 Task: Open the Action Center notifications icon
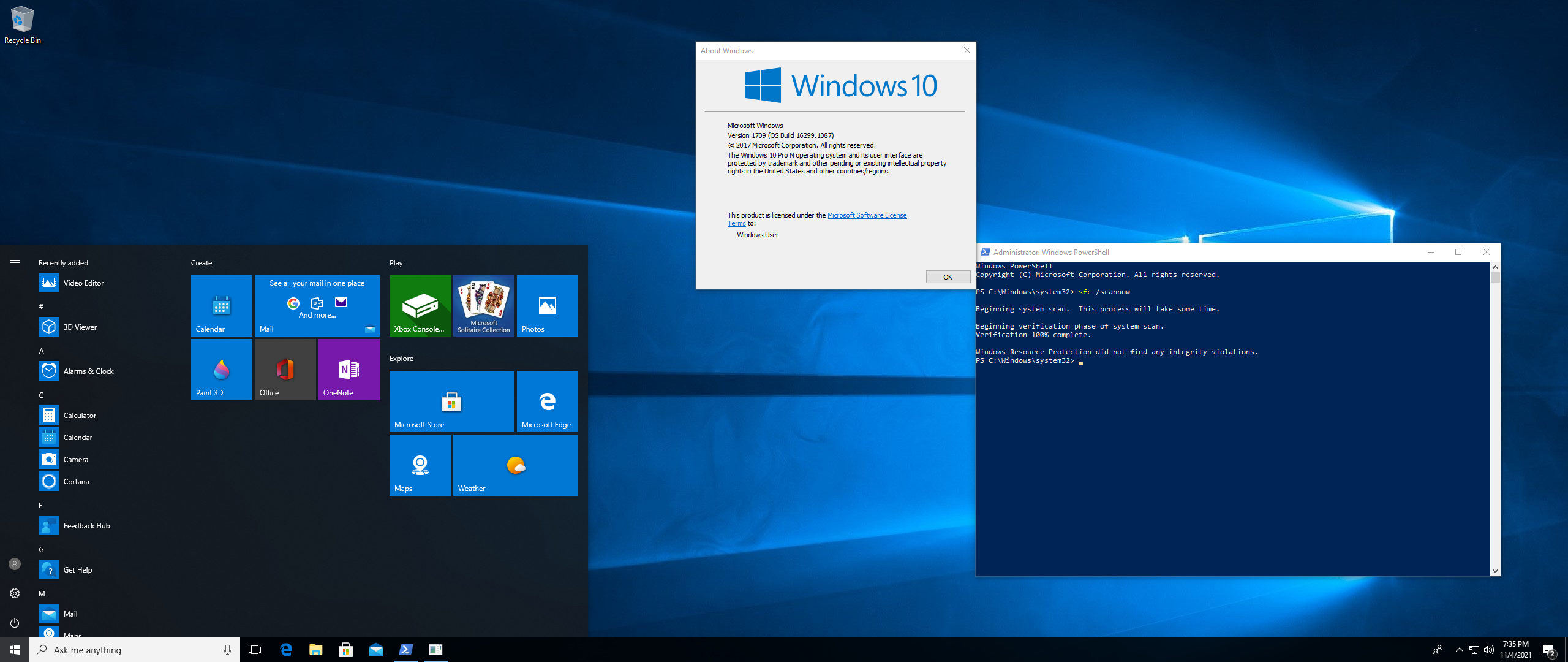1549,650
